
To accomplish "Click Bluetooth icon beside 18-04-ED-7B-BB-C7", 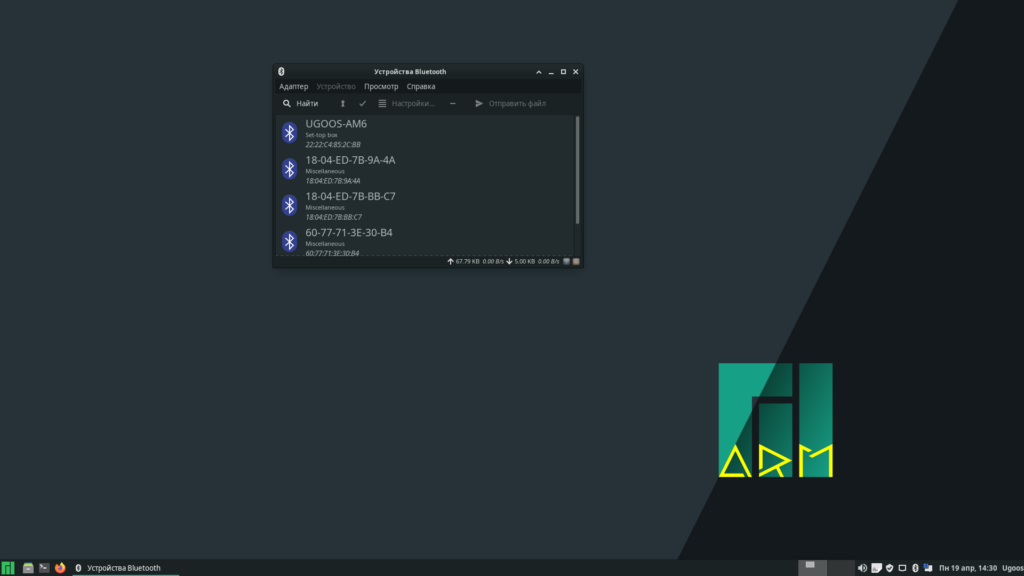I will pos(289,205).
